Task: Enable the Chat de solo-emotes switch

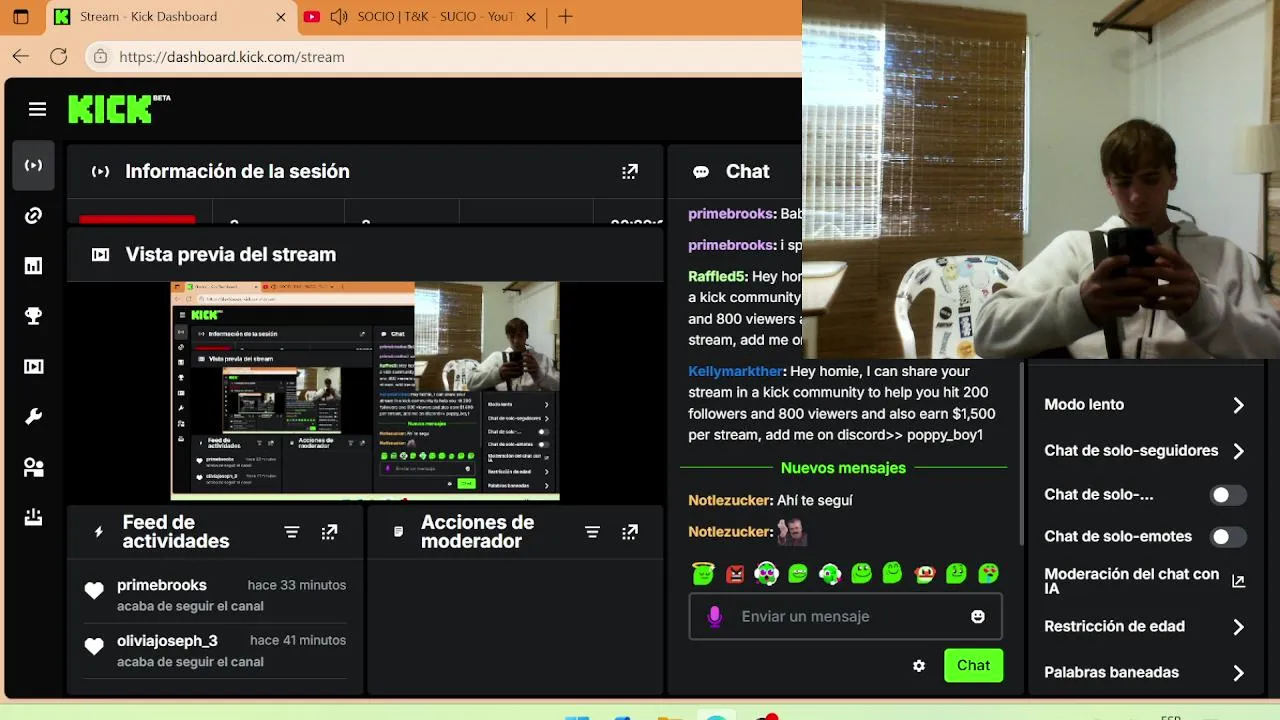Action: (1228, 537)
